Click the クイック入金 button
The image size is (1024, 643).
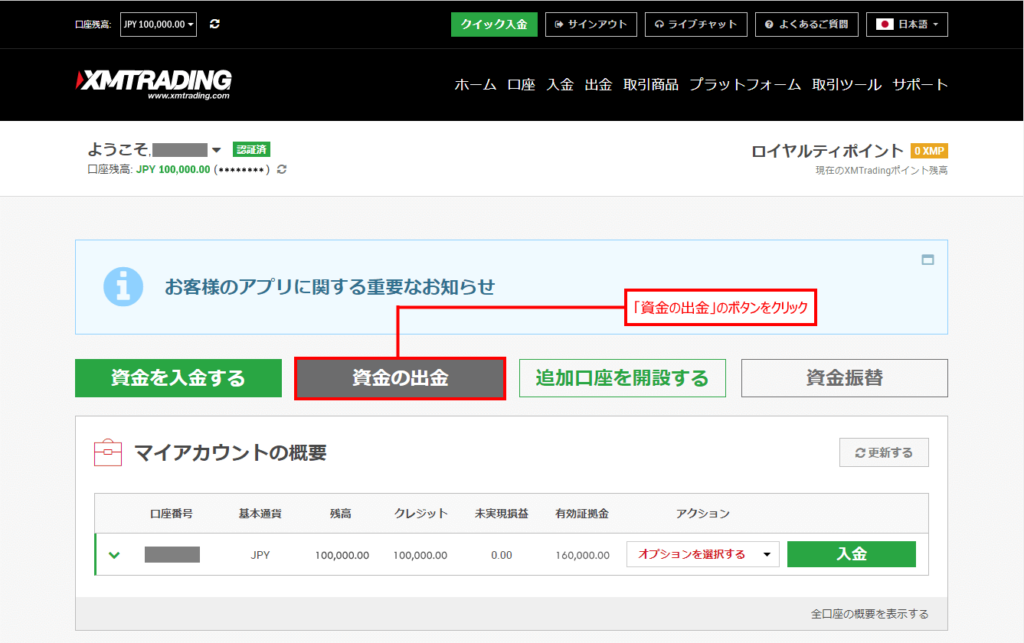point(494,24)
